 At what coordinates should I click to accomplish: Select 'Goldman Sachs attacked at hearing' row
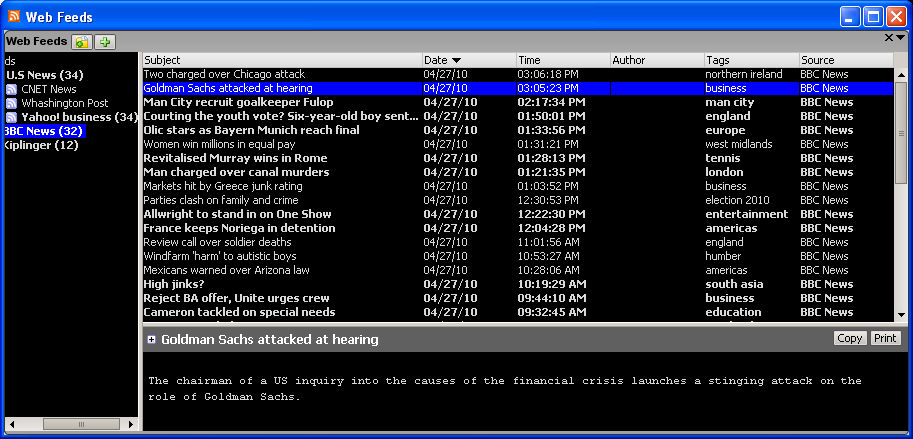[518, 88]
